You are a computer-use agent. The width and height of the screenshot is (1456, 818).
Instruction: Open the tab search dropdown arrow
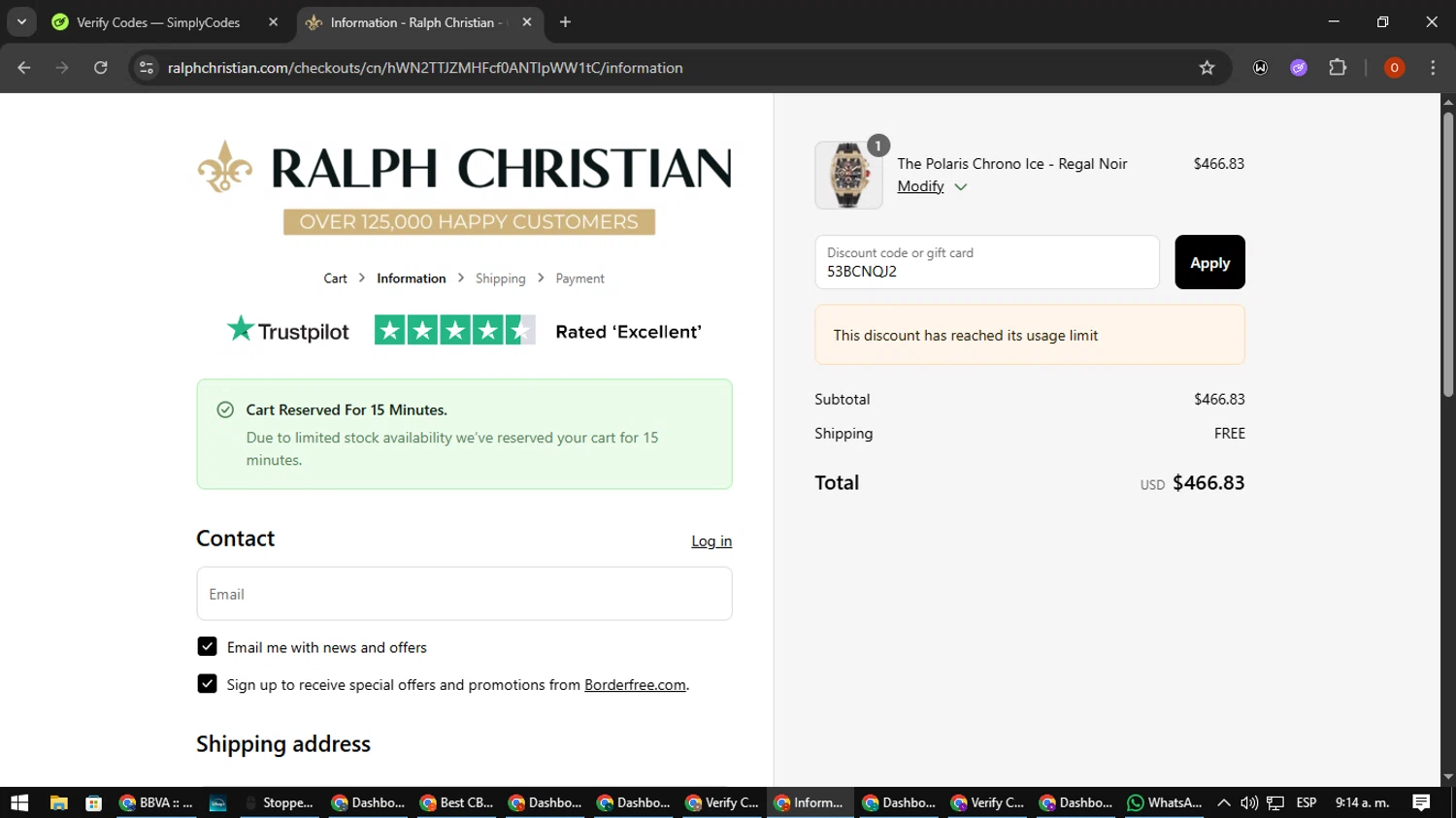21,22
